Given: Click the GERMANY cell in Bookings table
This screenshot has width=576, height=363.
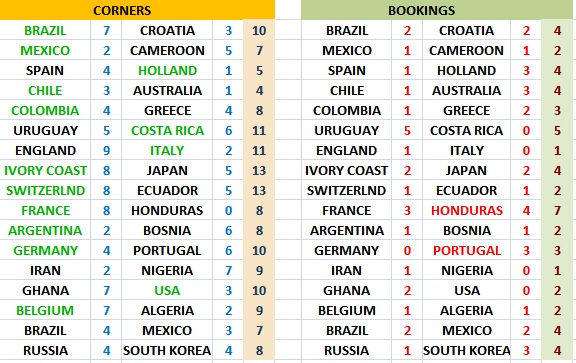Looking at the screenshot, I should 346,251.
